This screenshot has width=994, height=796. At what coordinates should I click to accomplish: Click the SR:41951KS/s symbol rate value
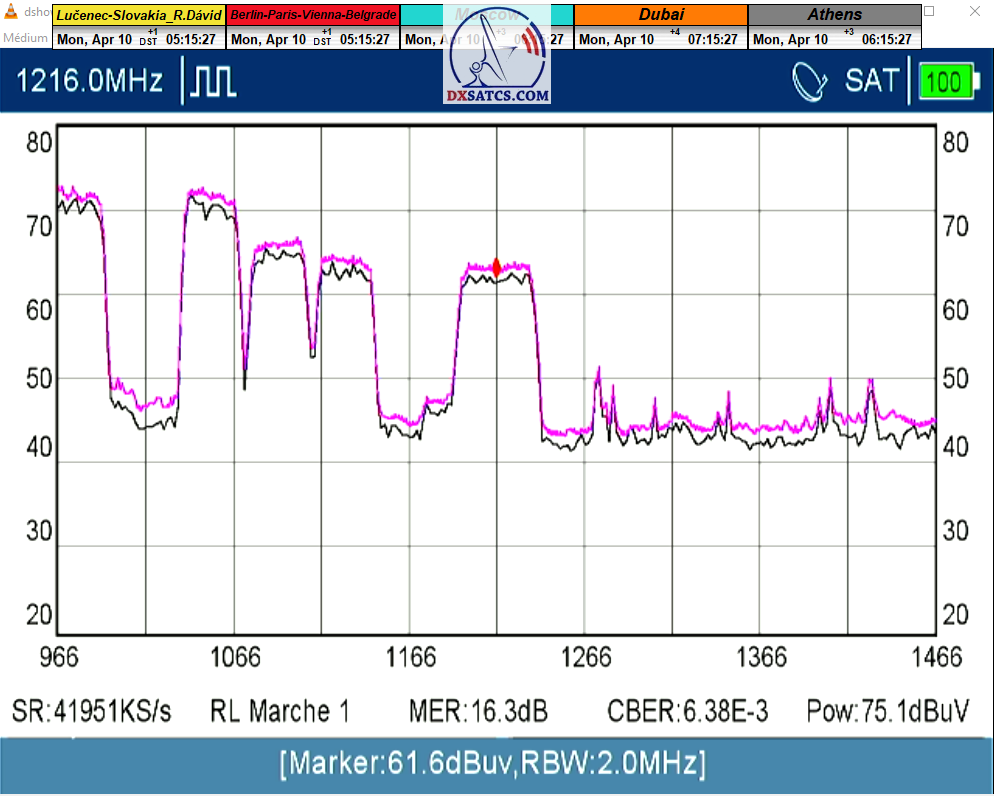pyautogui.click(x=92, y=711)
